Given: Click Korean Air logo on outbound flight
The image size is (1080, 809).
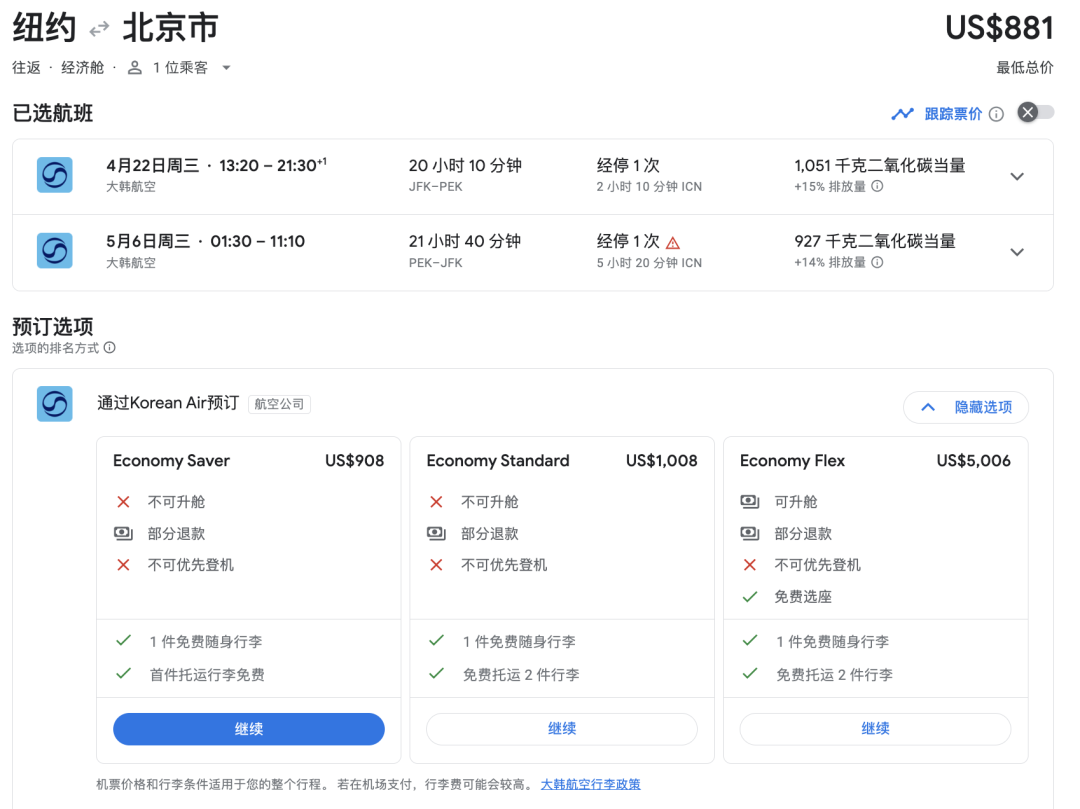Looking at the screenshot, I should tap(55, 175).
